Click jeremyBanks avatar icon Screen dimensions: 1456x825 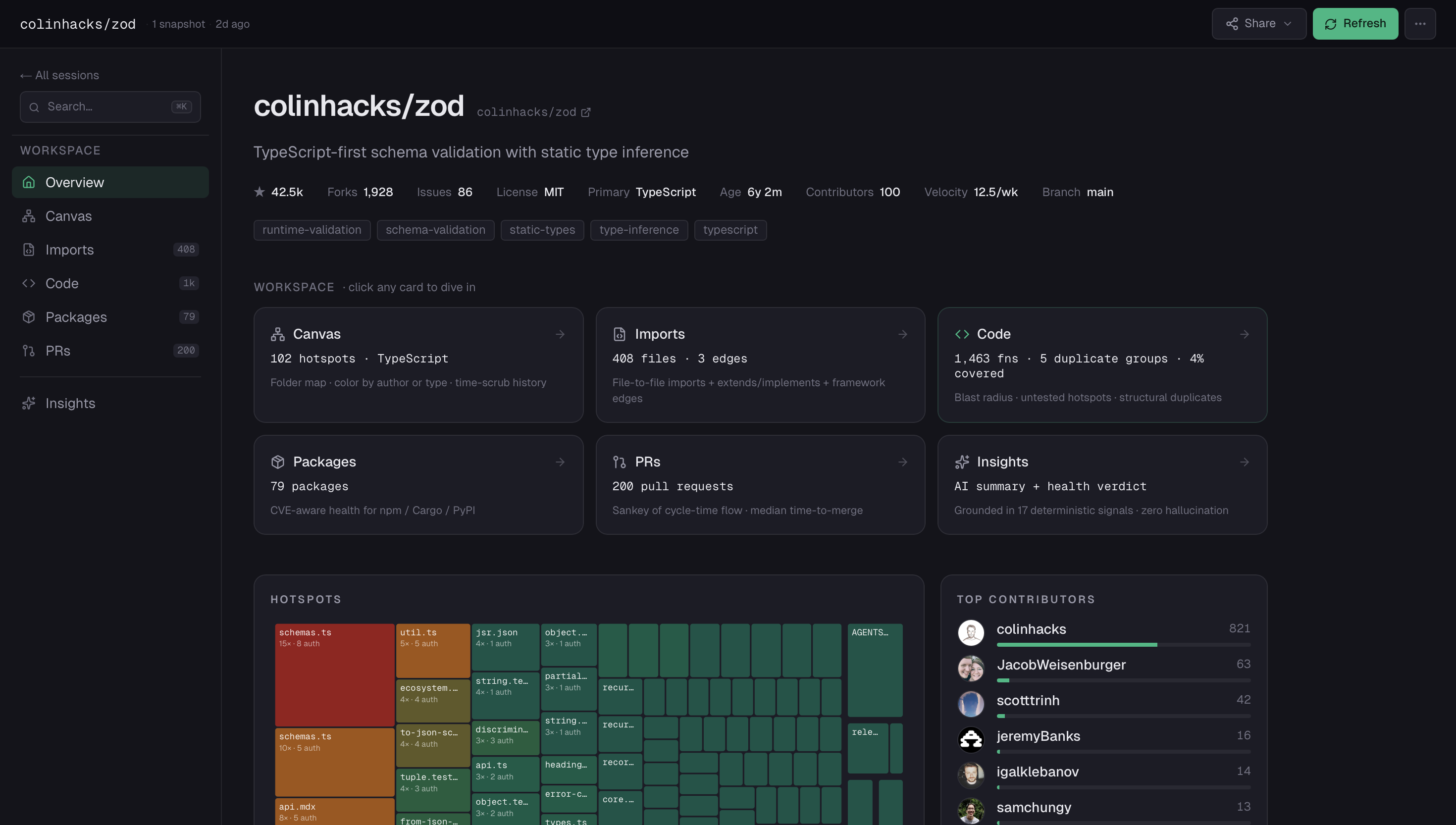click(x=971, y=739)
